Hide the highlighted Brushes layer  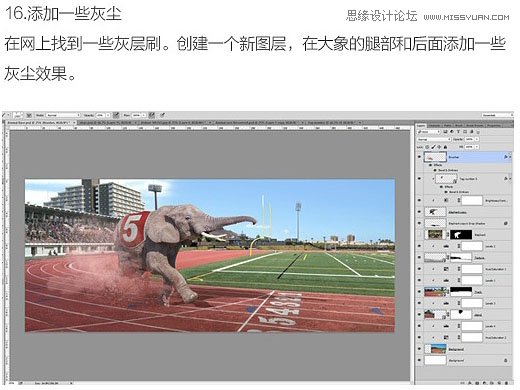[419, 157]
